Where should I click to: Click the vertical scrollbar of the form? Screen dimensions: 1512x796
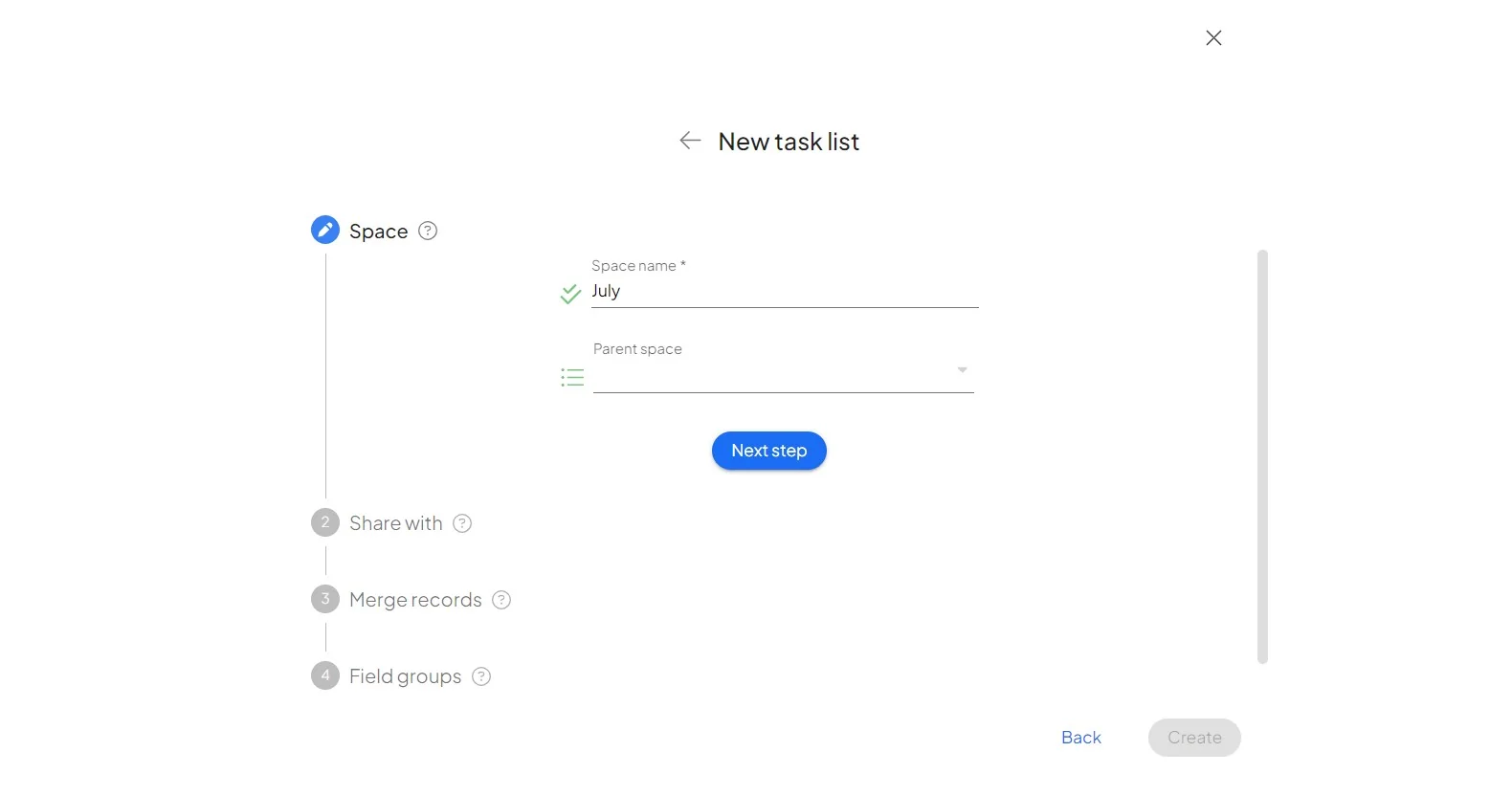[1262, 456]
